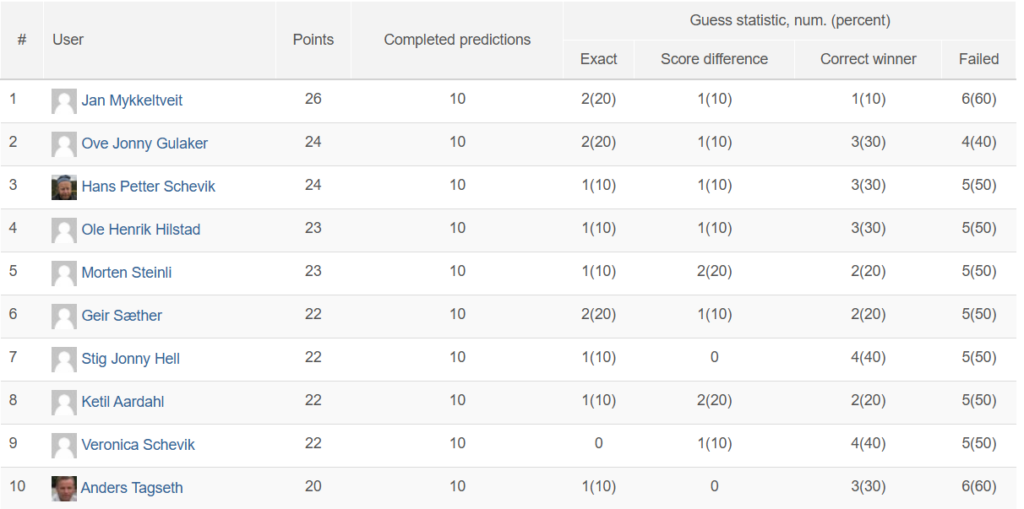Click Ketil Aardahl's avatar icon

[x=64, y=402]
